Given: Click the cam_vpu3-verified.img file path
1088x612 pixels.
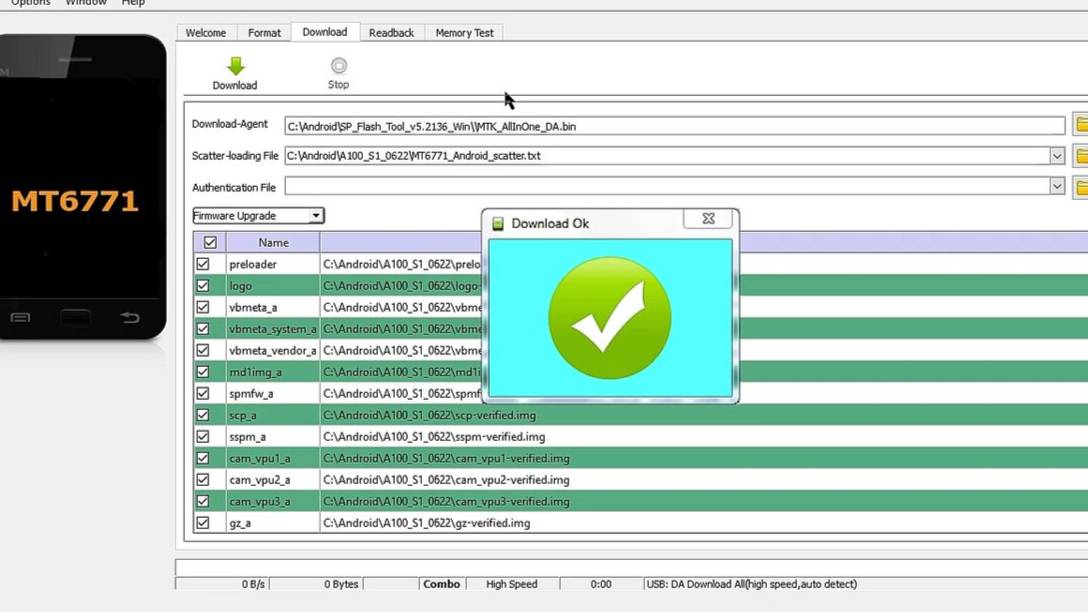Looking at the screenshot, I should point(446,501).
